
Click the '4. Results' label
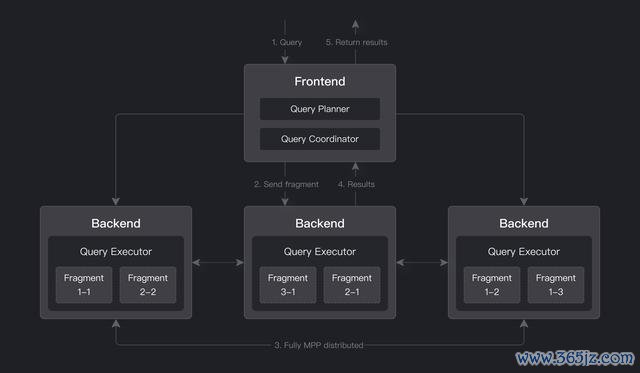[x=356, y=184]
